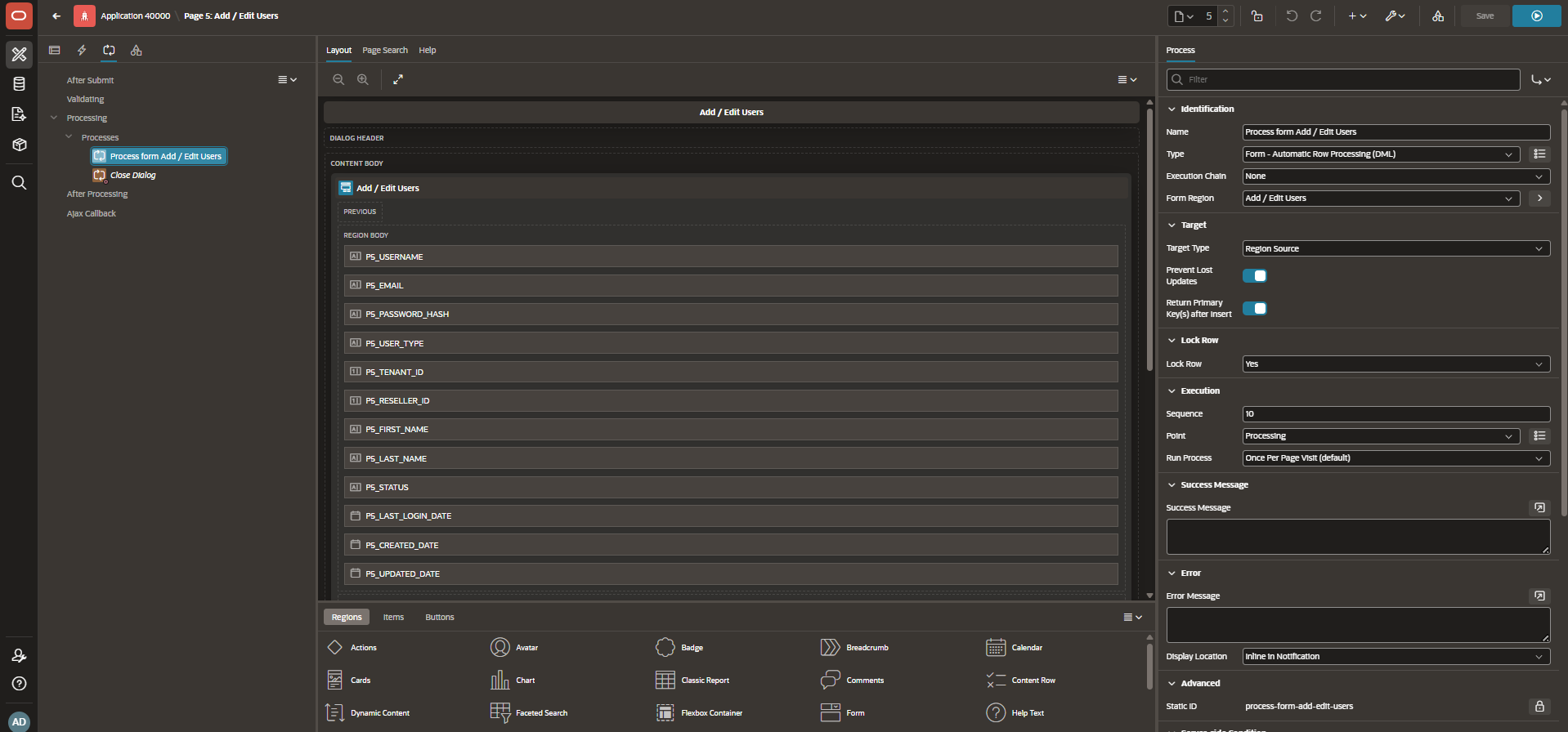Screen dimensions: 1568x732
Task: Undo the last change
Action: [x=1292, y=16]
